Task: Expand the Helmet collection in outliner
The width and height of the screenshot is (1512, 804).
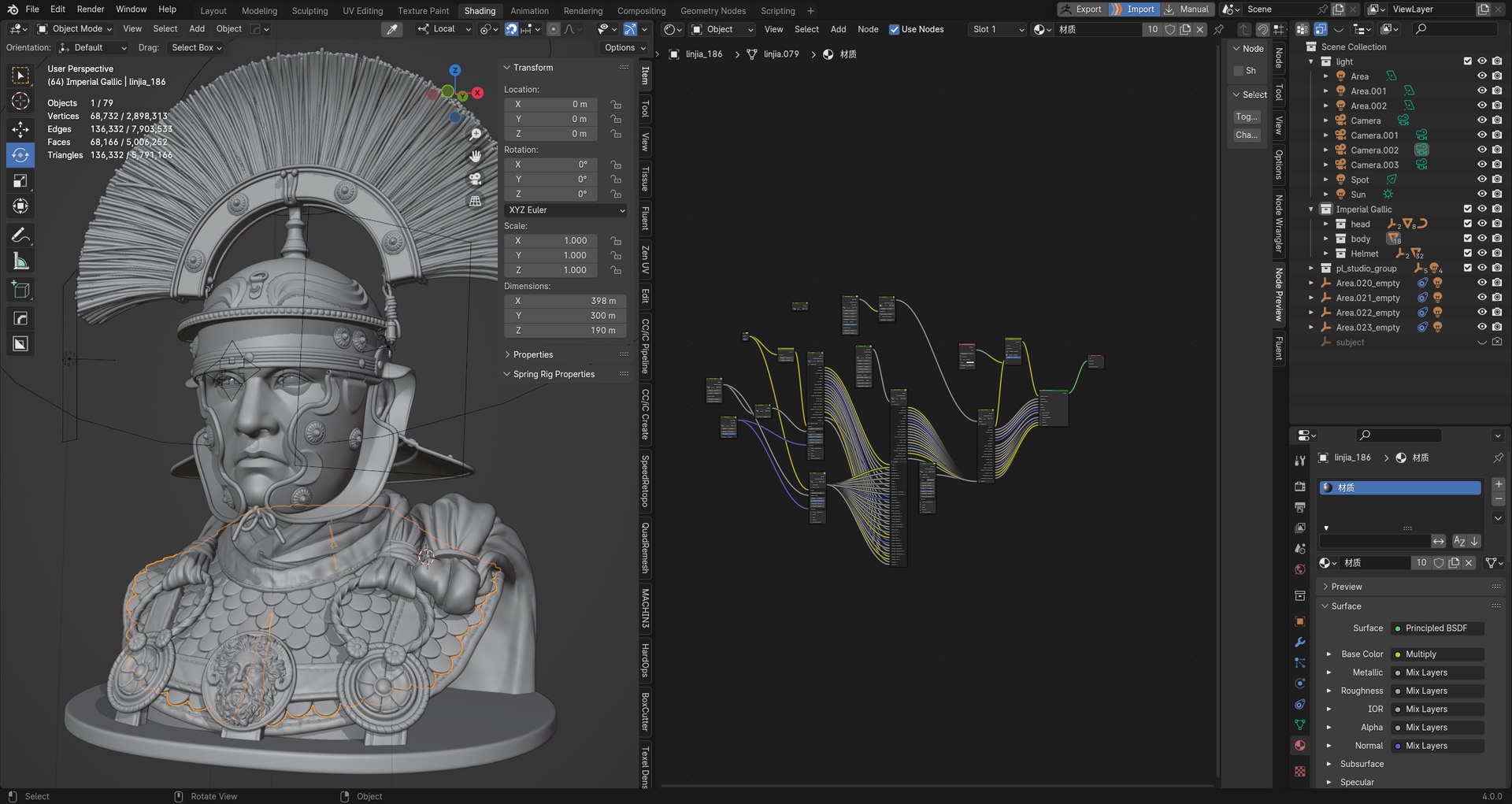Action: [1326, 254]
